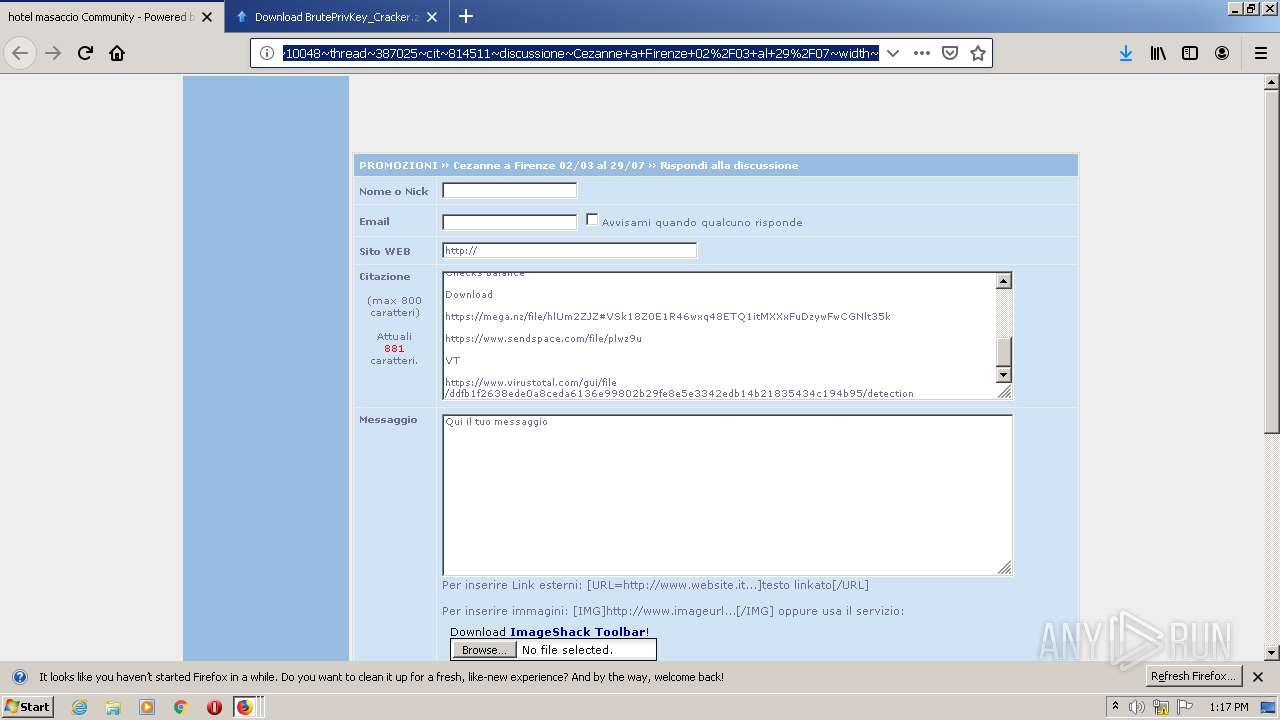The width and height of the screenshot is (1280, 720).
Task: Click Browse to select a file
Action: 484,650
